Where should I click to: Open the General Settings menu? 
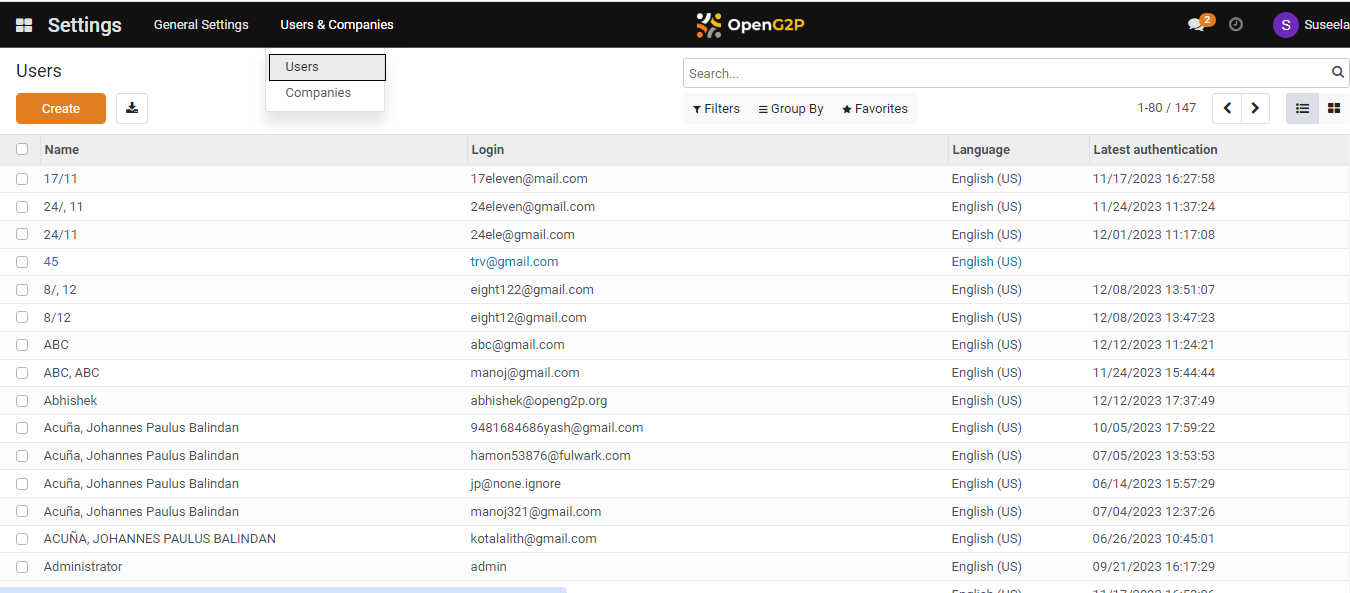coord(201,25)
